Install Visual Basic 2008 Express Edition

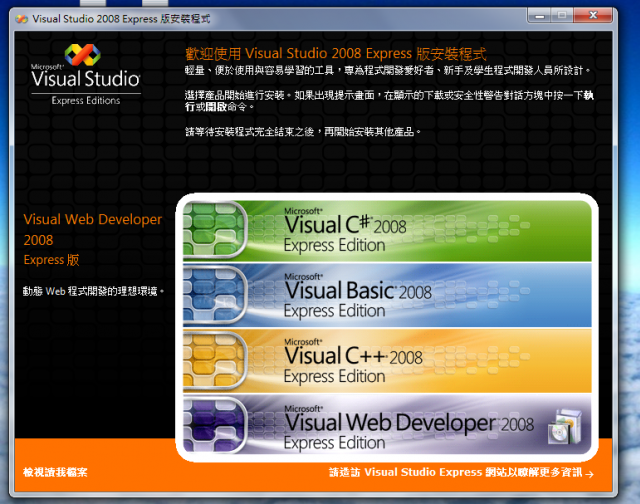387,295
